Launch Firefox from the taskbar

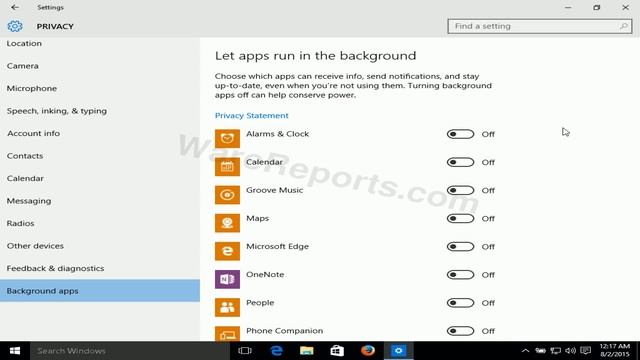pos(368,351)
